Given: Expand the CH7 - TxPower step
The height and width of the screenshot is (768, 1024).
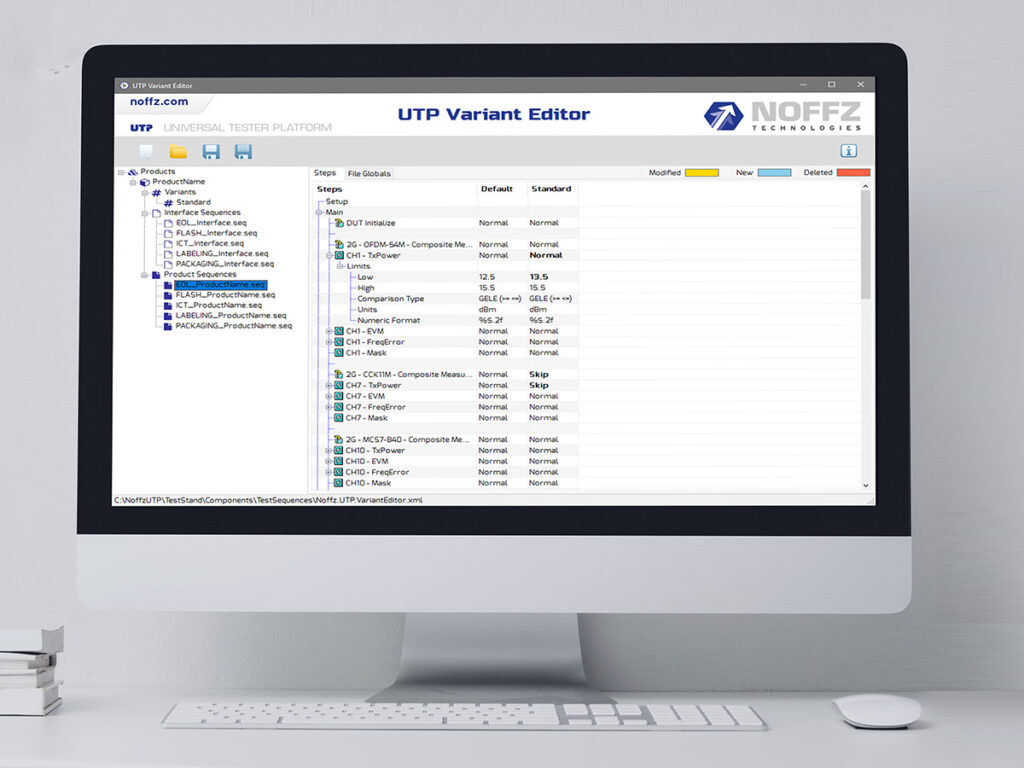Looking at the screenshot, I should 329,385.
